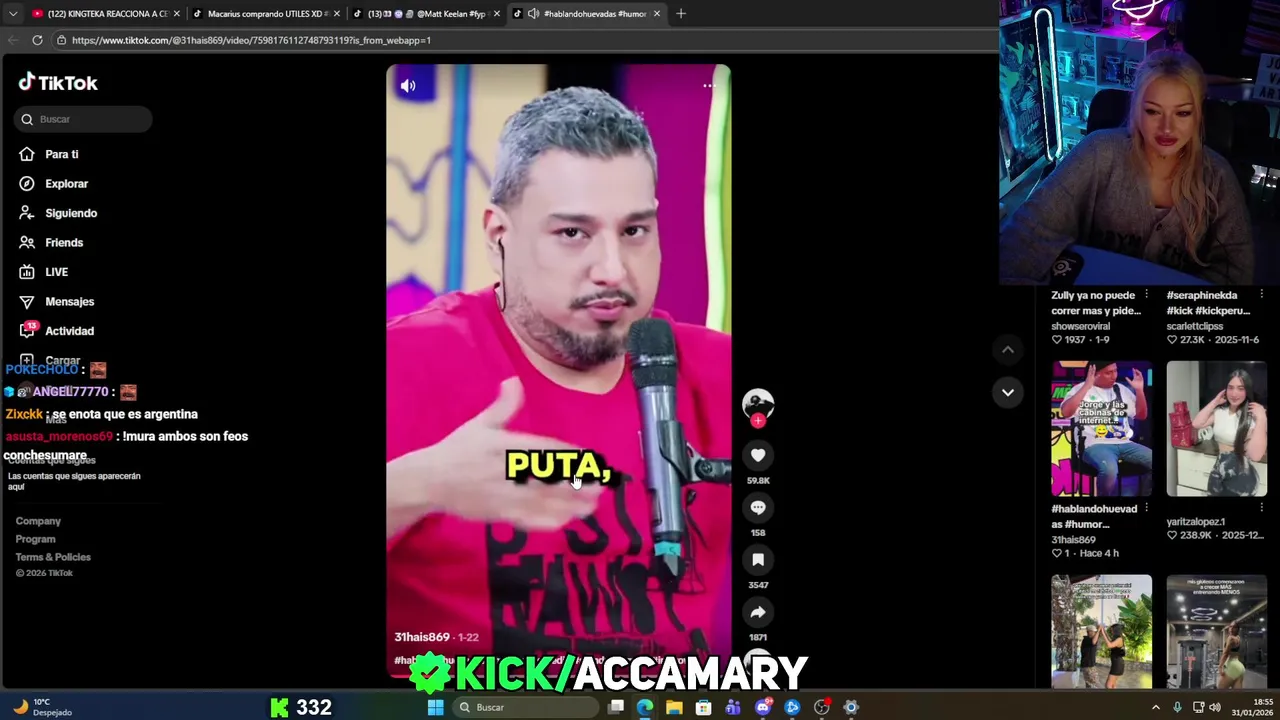This screenshot has height=720, width=1280.
Task: Go to previous video with up chevron
Action: coord(1008,349)
